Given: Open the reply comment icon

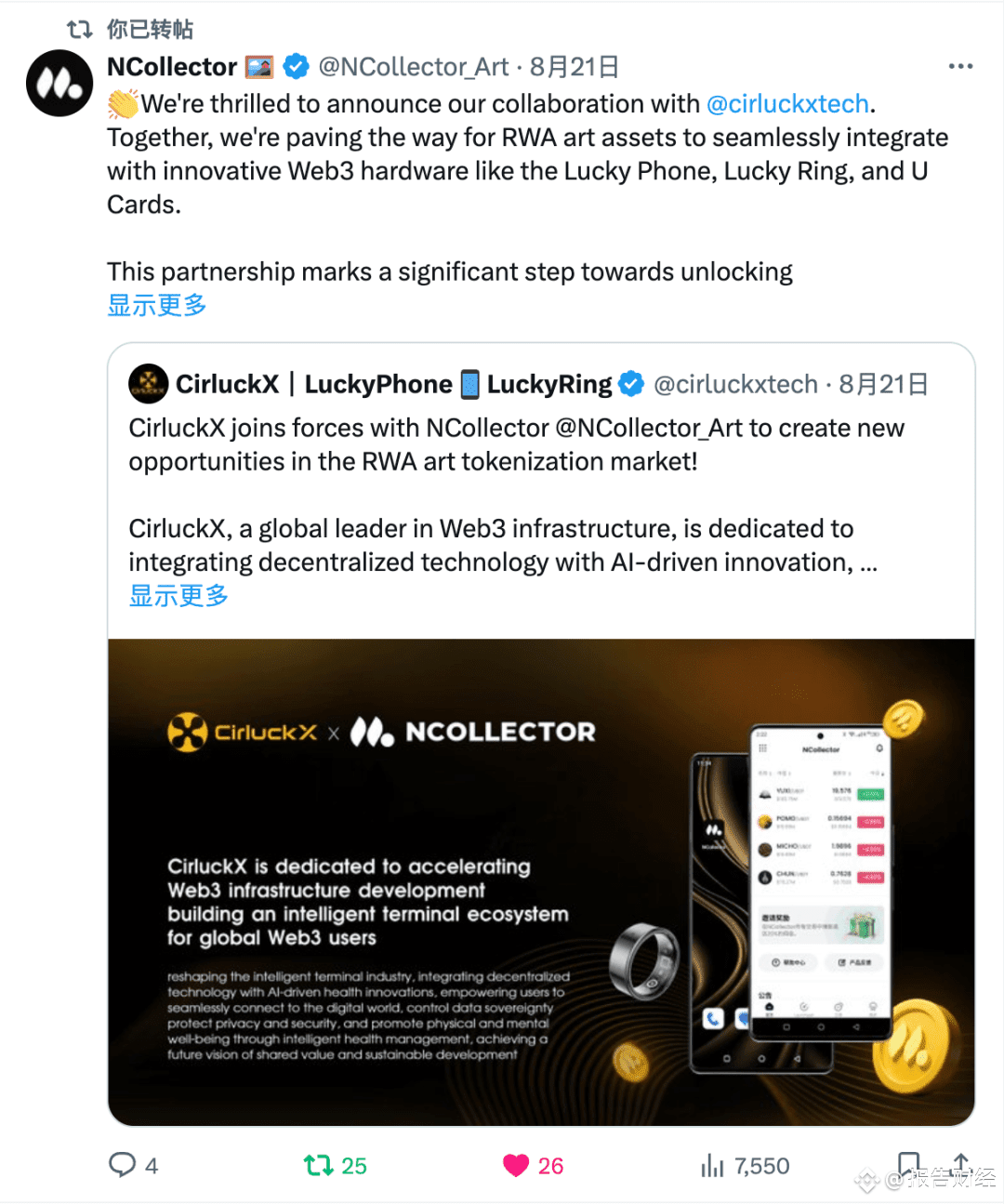Looking at the screenshot, I should [x=122, y=1165].
